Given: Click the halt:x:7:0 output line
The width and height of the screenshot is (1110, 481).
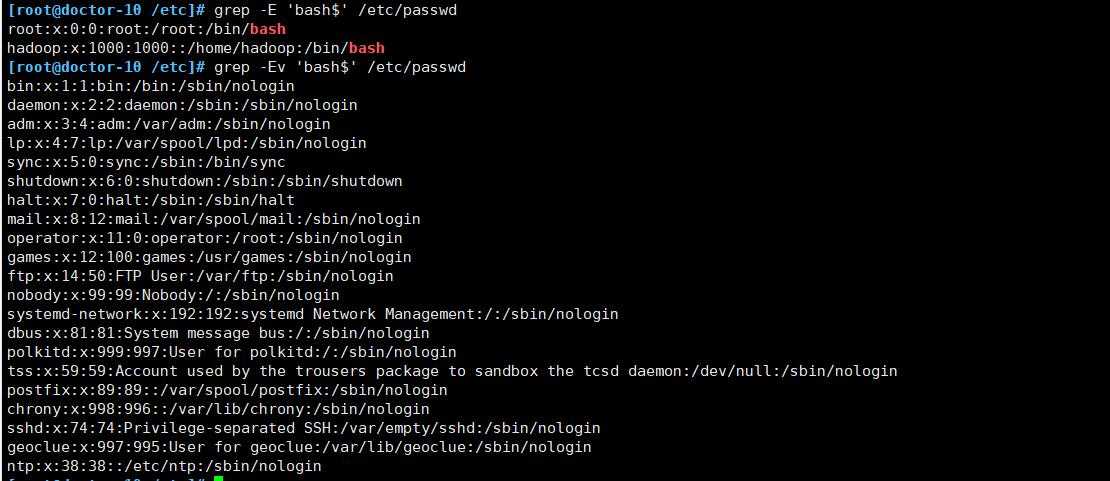Looking at the screenshot, I should (x=150, y=200).
